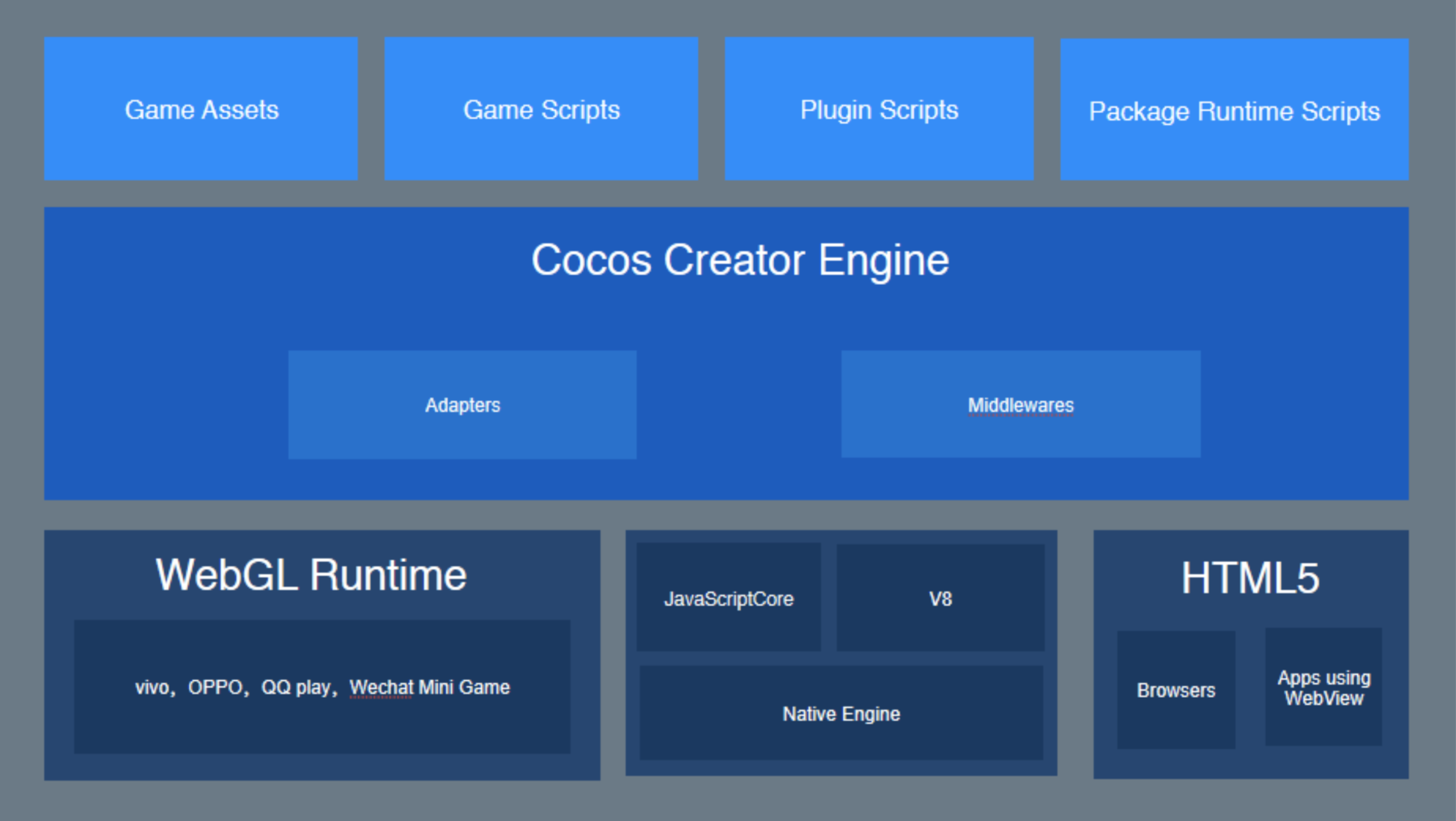Click the WebGL Runtime heading
This screenshot has height=821, width=1456.
tap(311, 575)
